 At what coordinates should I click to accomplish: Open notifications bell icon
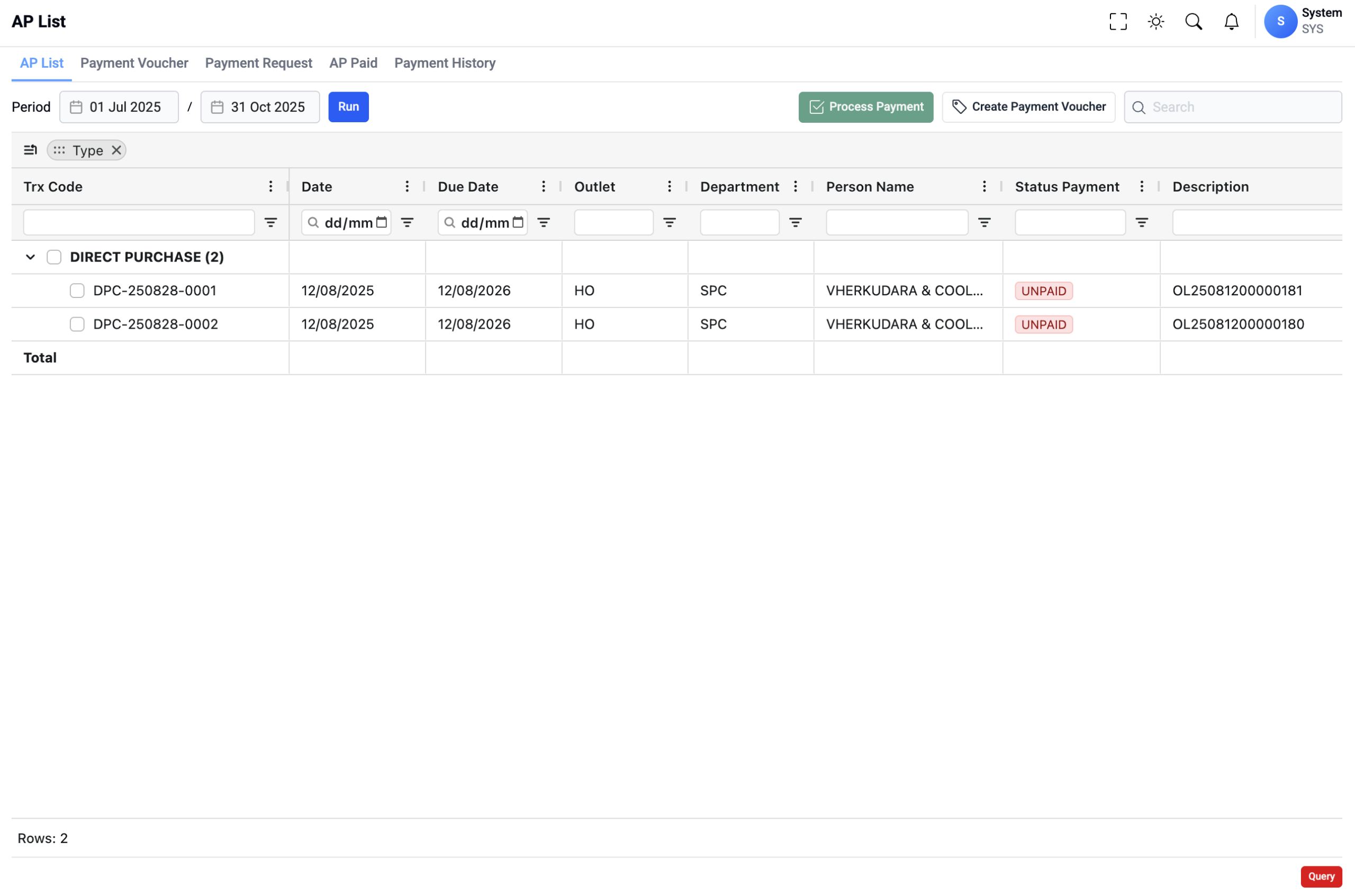(x=1231, y=22)
